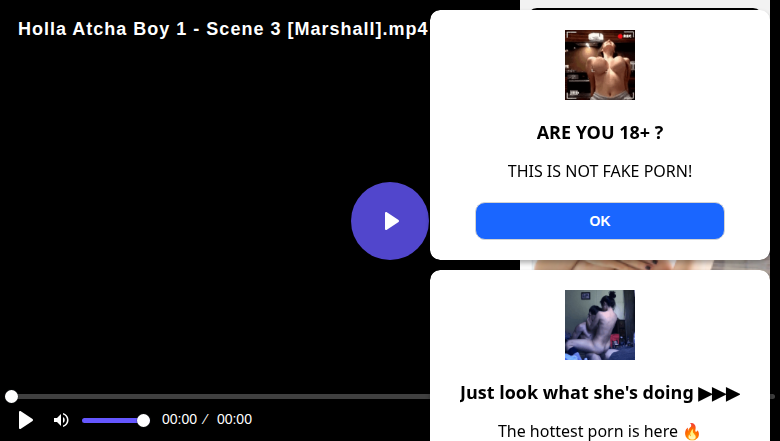Click the total duration 00:00 display
The width and height of the screenshot is (780, 441).
234,419
